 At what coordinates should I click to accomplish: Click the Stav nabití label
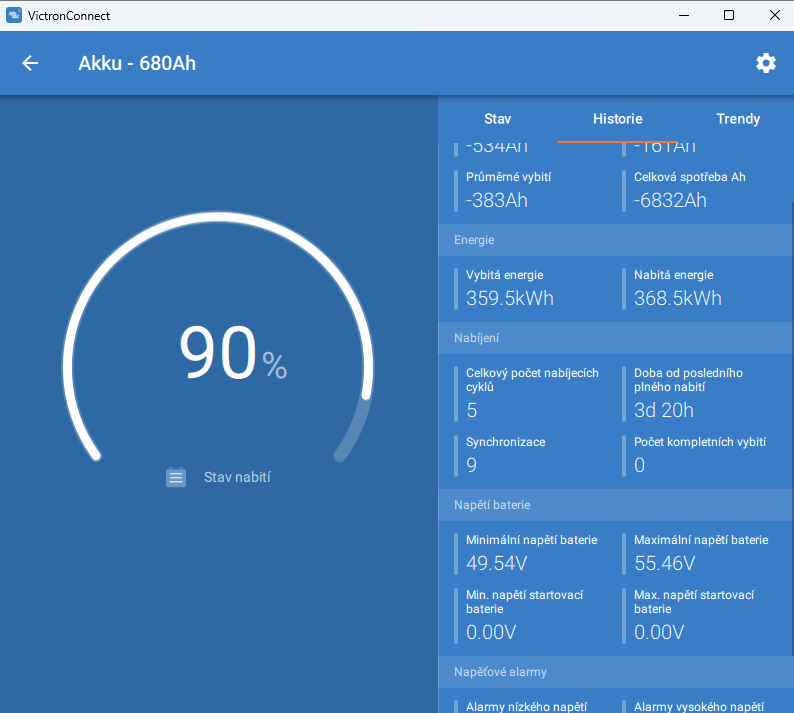click(x=237, y=477)
